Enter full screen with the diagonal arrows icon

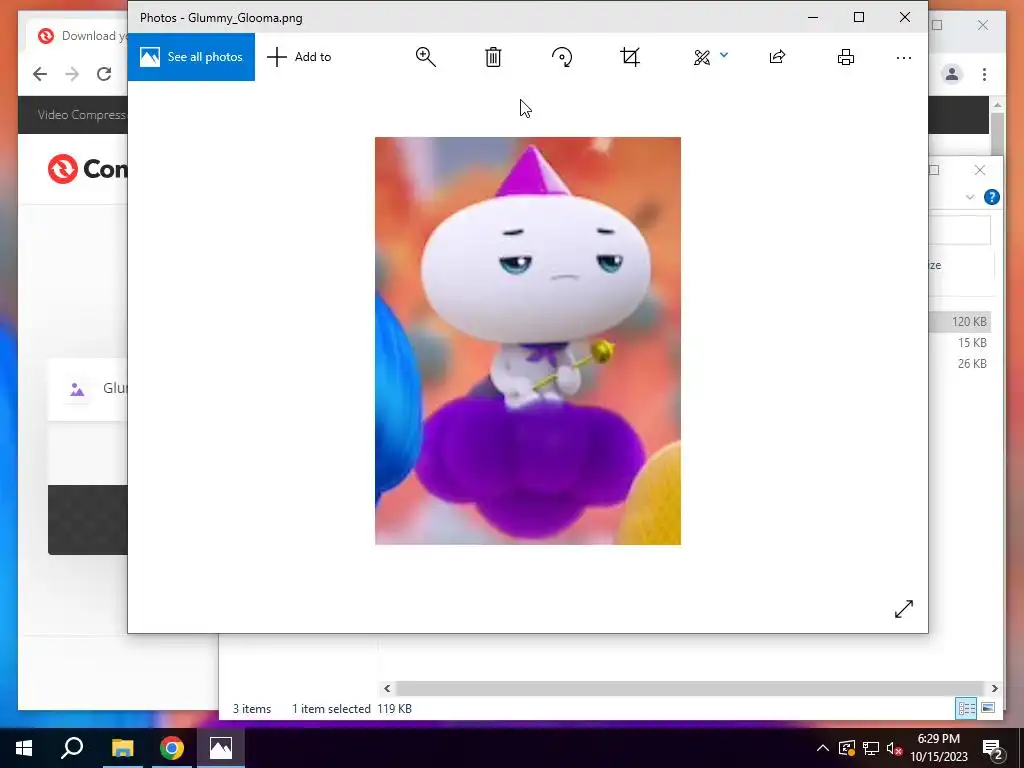pos(904,609)
